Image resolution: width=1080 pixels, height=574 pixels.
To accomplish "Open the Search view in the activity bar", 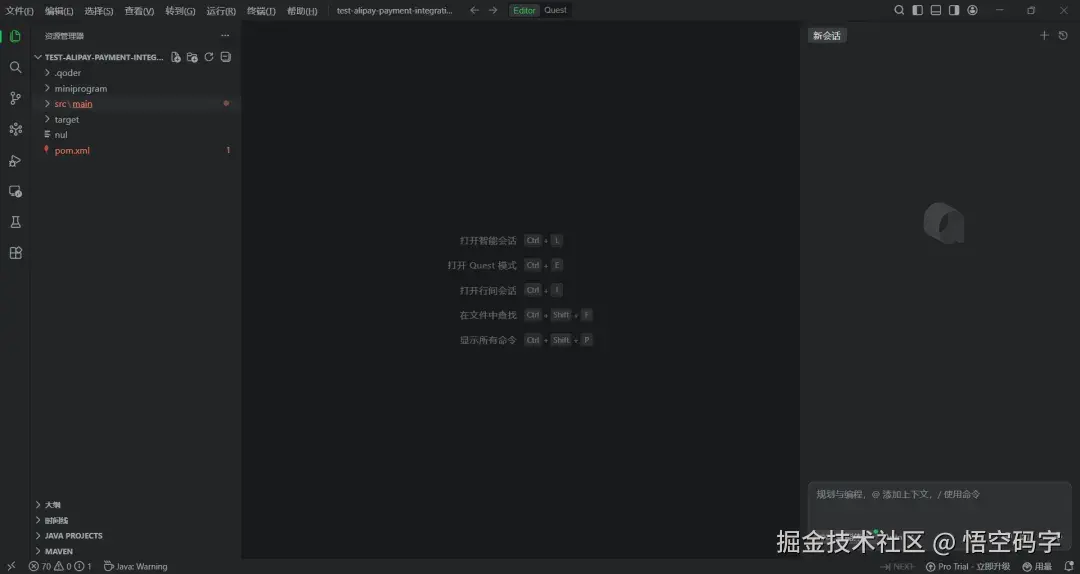I will 15,67.
